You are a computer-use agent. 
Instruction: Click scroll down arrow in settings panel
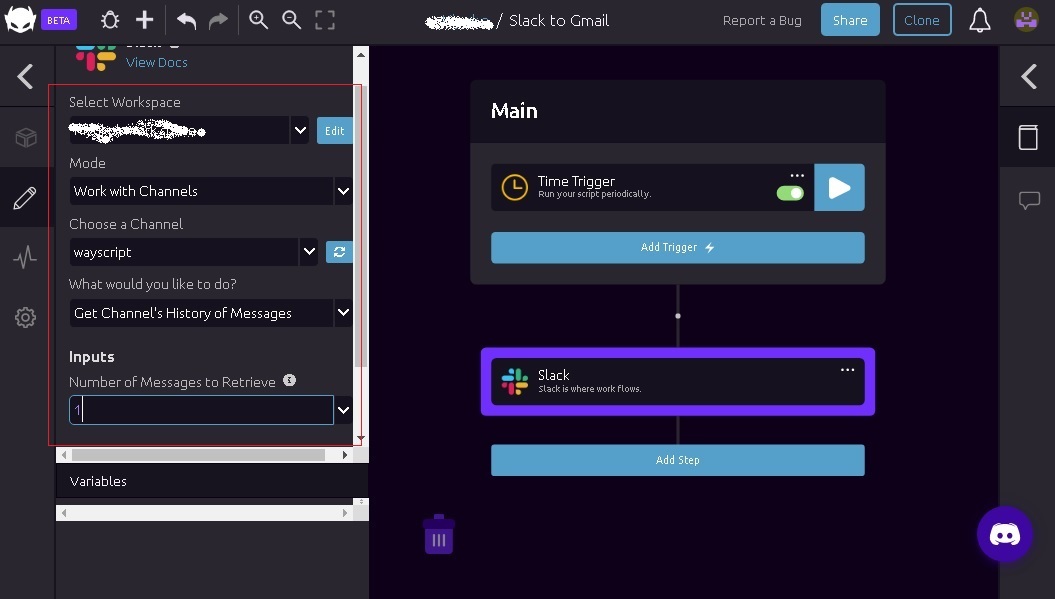click(361, 438)
